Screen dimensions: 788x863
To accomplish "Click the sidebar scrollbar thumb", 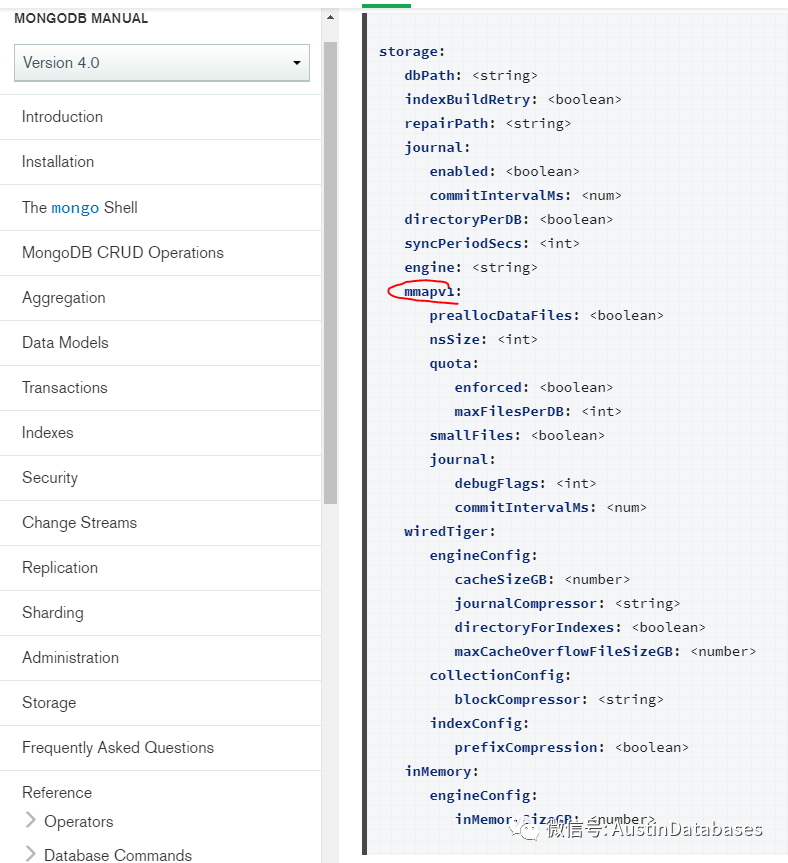I will (330, 273).
